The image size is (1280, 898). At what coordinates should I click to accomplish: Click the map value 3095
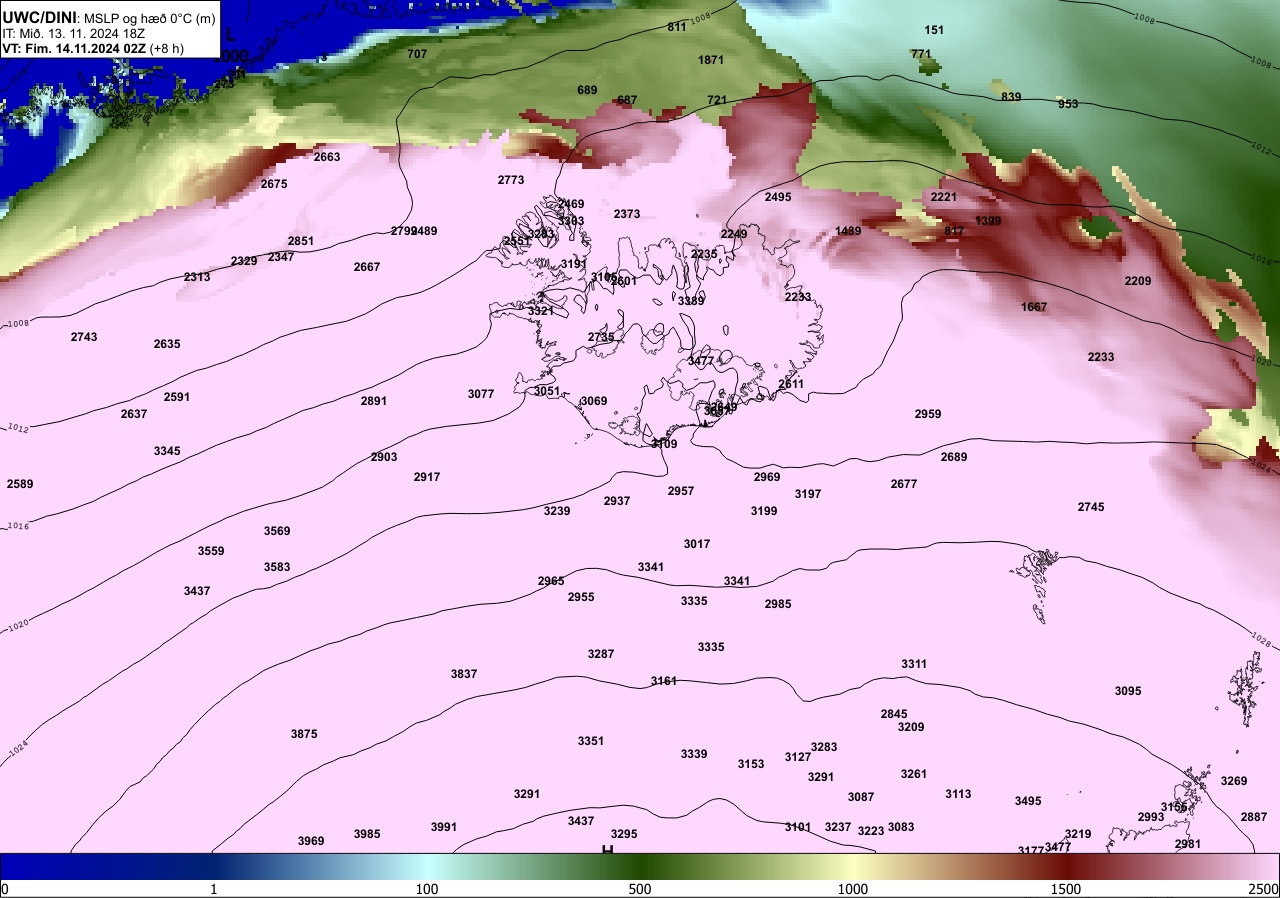1128,691
